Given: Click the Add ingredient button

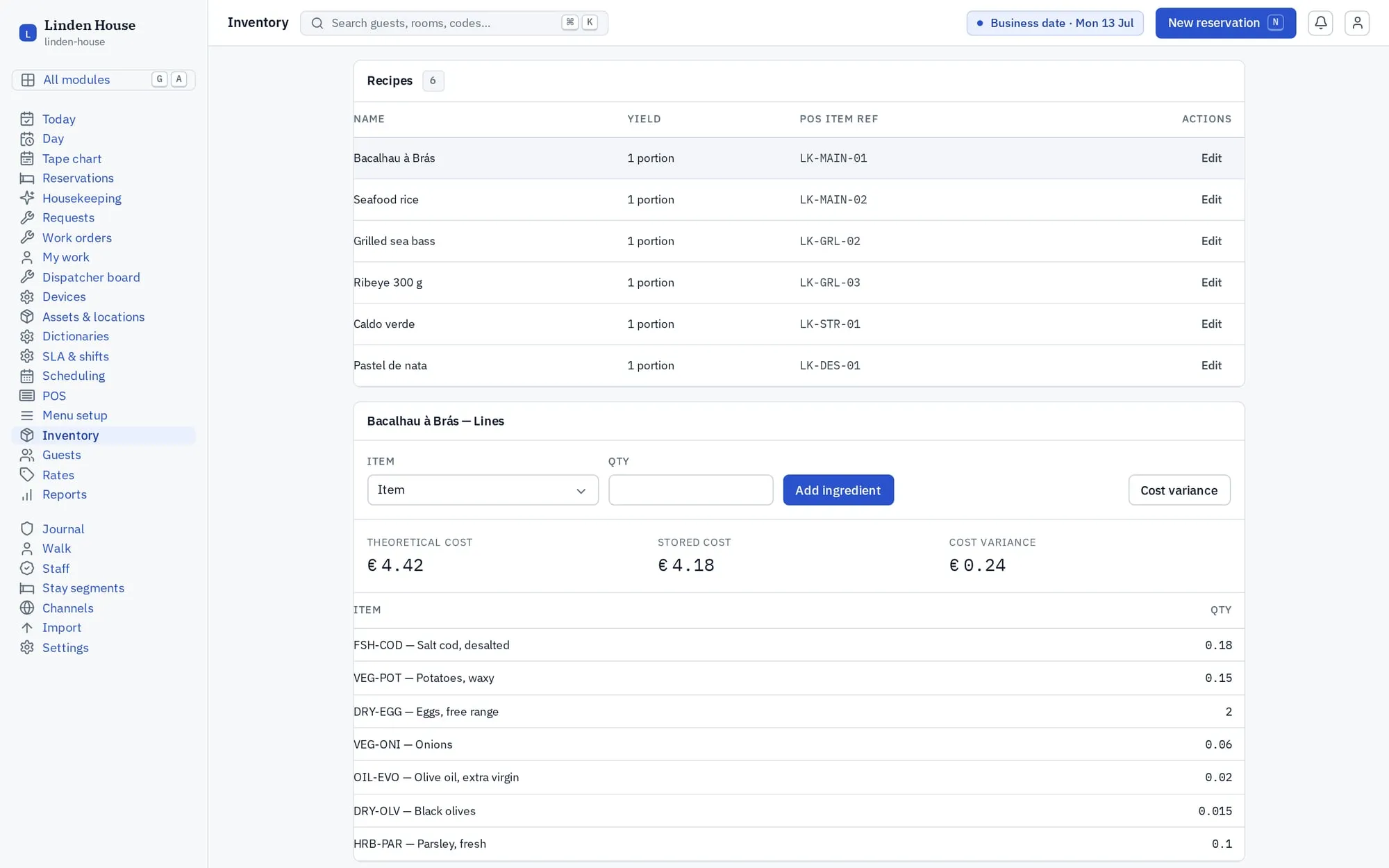Looking at the screenshot, I should [x=838, y=490].
